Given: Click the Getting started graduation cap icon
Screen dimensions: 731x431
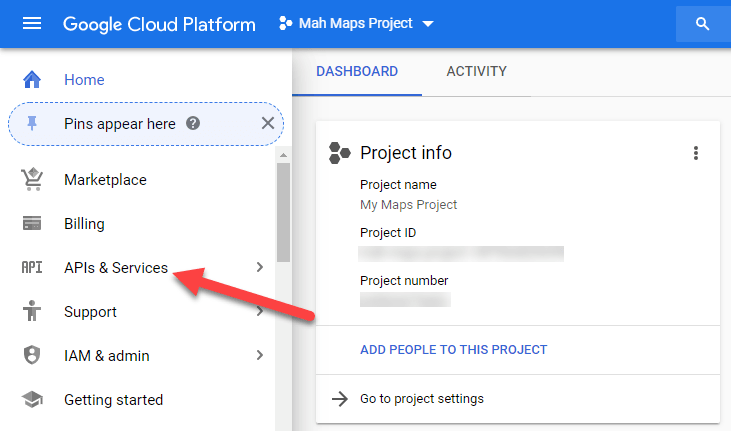Looking at the screenshot, I should [32, 400].
